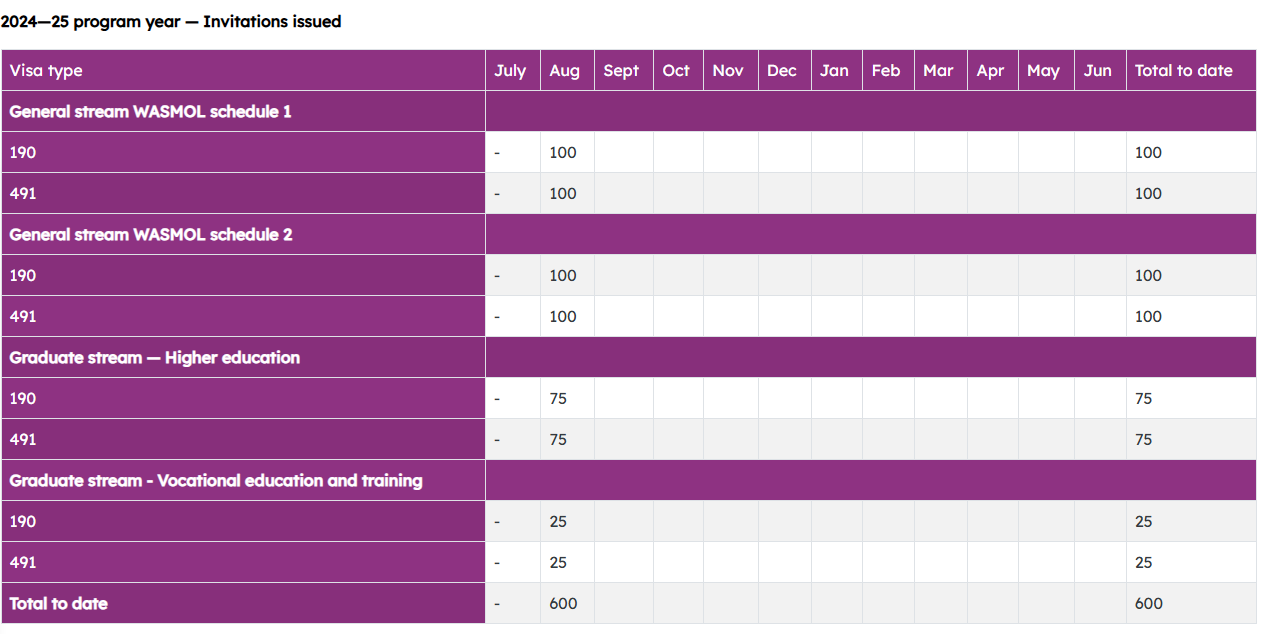Select the 190 row label under WASMOL schedule 1
This screenshot has height=634, width=1267.
pos(23,153)
